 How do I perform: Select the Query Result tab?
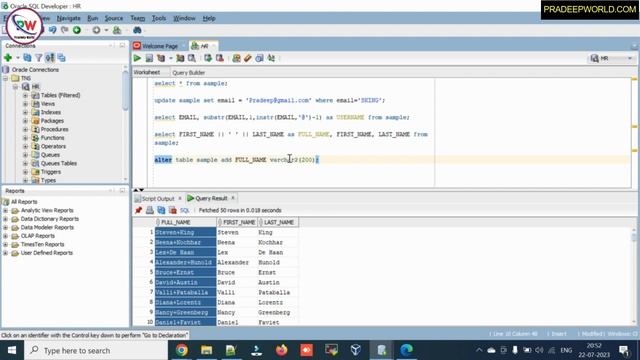211,198
